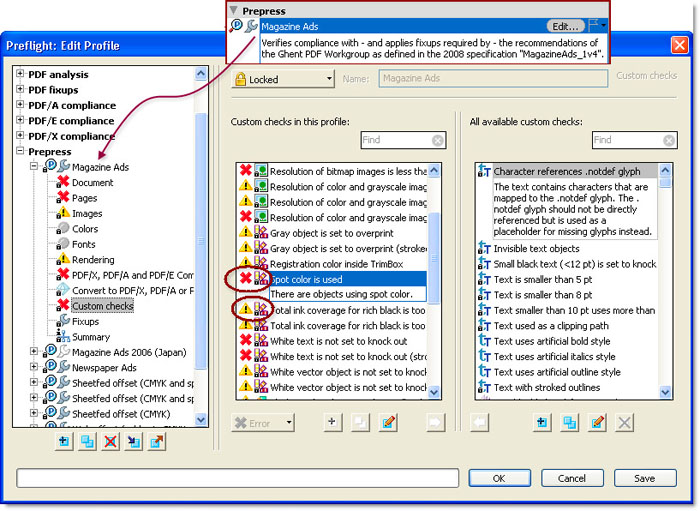Expand the Newspaper Ads profile
Screen dimensions: 700x511
click(35, 367)
